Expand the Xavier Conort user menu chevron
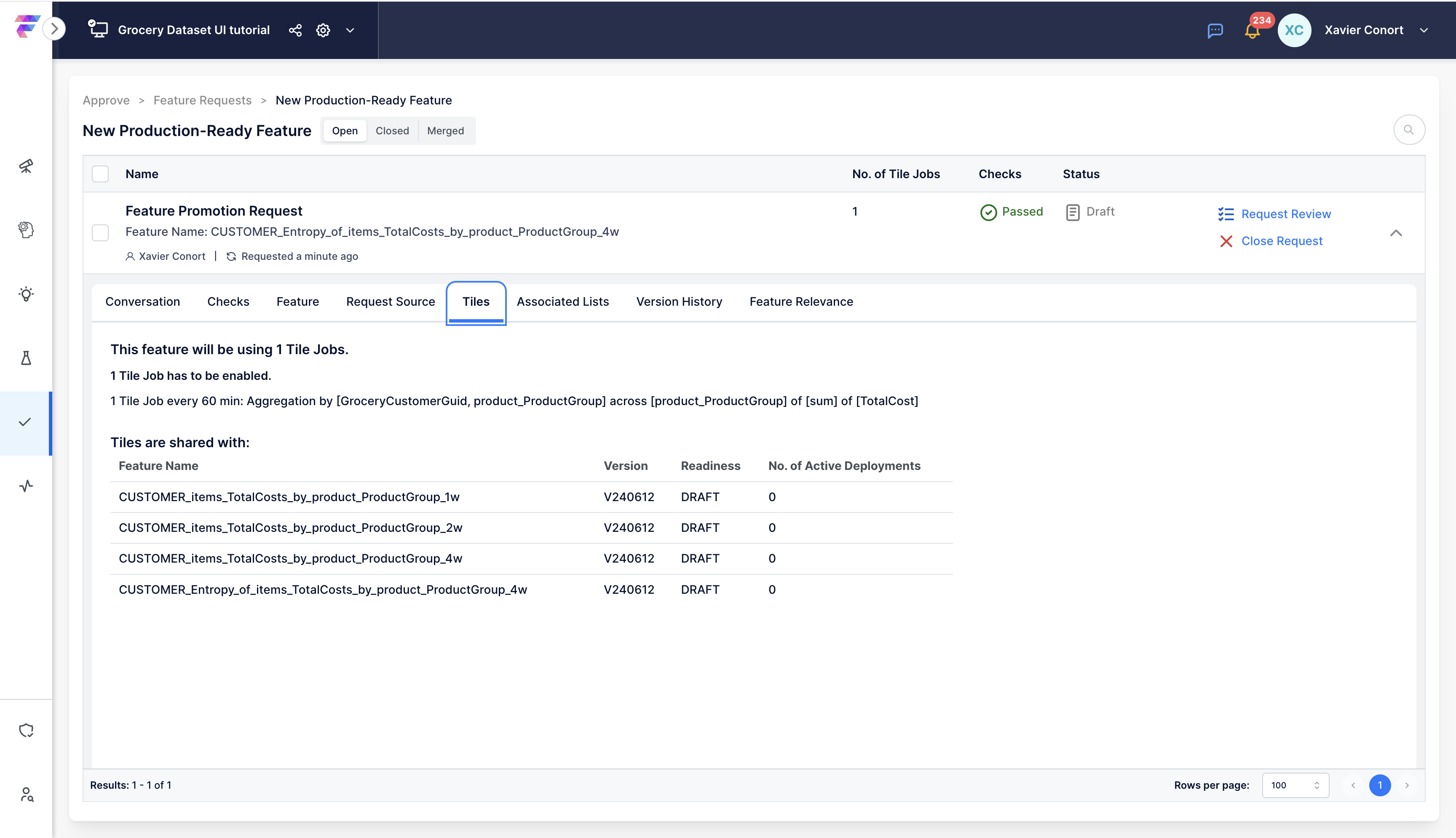The width and height of the screenshot is (1456, 838). [x=1424, y=30]
